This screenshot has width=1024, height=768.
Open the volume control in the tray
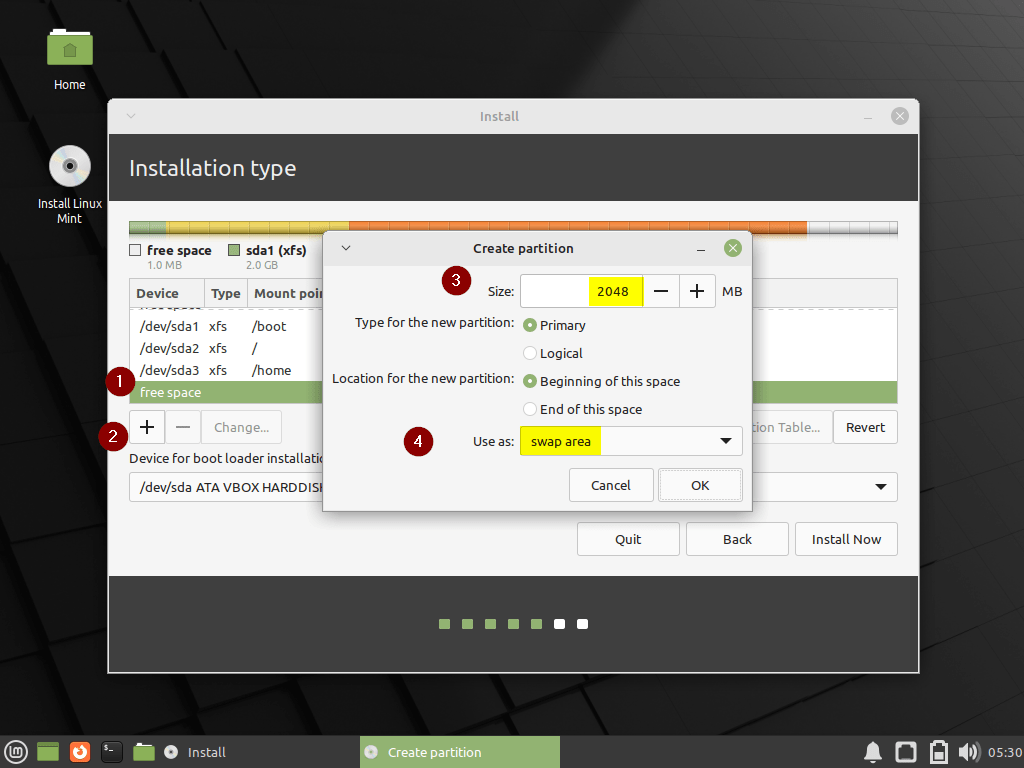[968, 751]
